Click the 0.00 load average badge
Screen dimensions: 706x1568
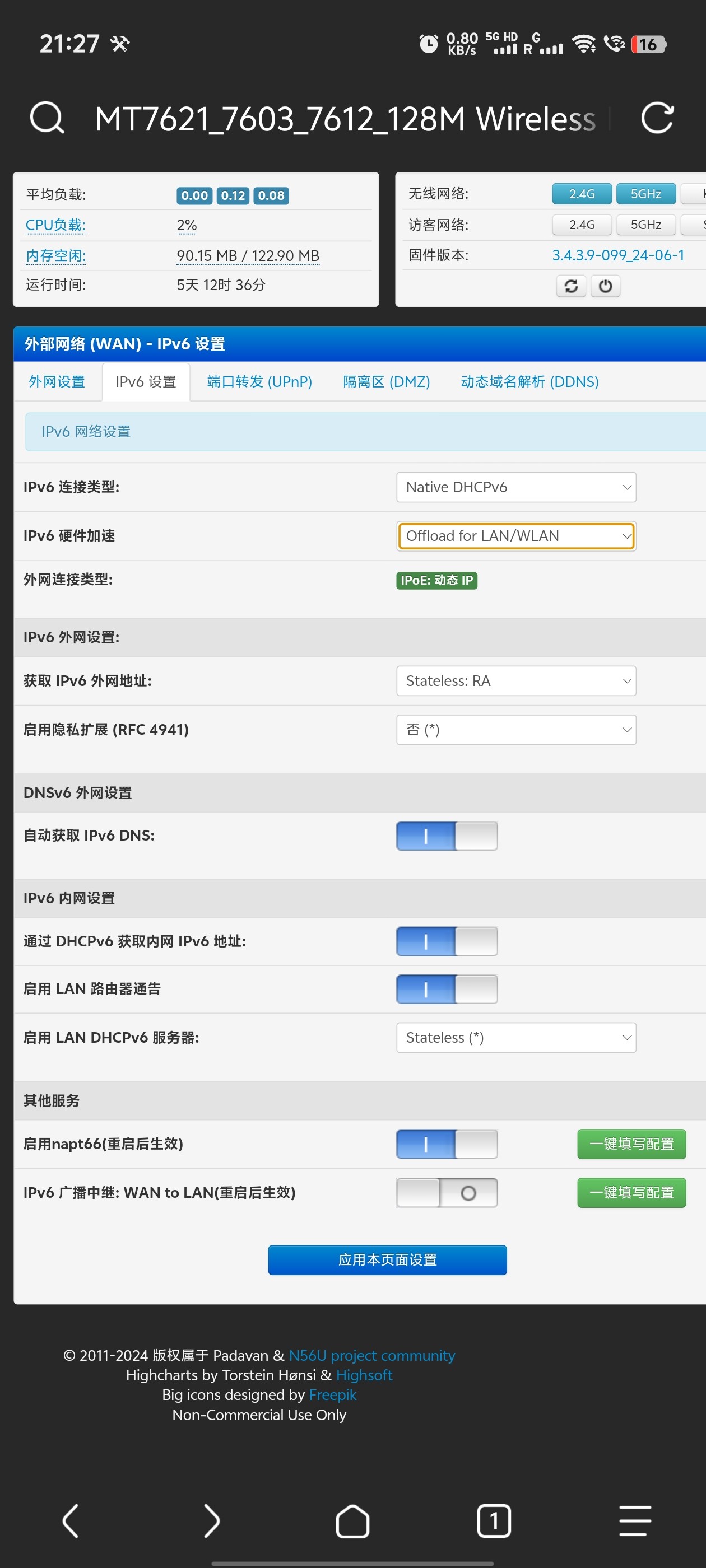click(194, 195)
